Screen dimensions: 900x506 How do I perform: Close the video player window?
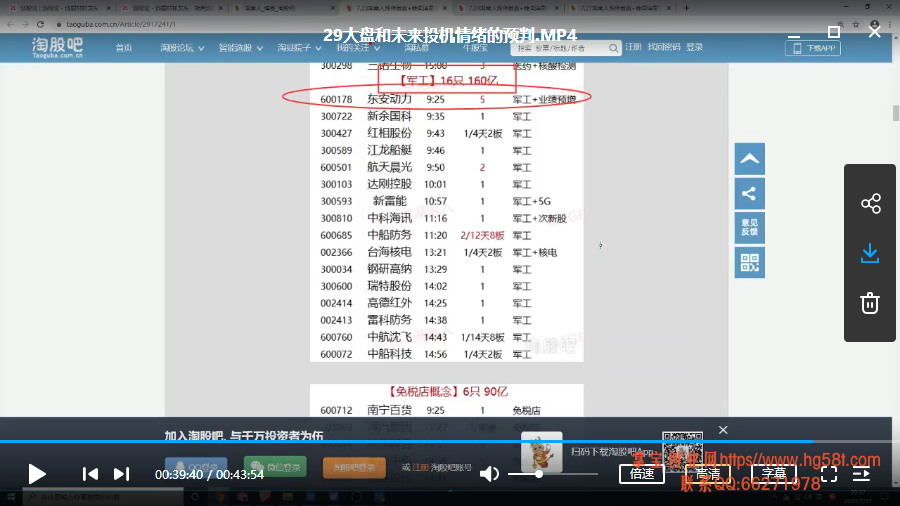(874, 32)
